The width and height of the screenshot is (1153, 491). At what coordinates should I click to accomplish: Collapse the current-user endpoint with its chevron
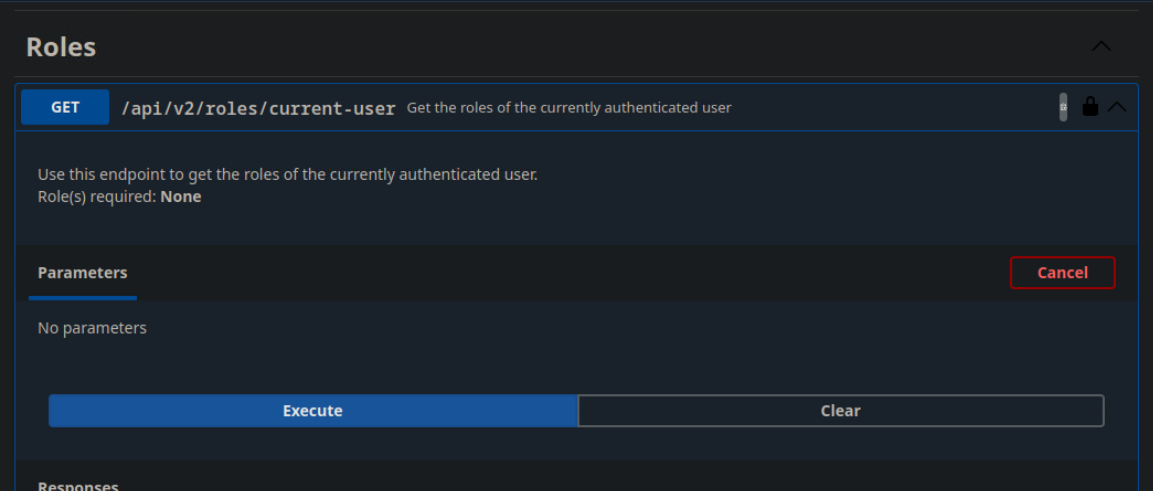click(1117, 107)
